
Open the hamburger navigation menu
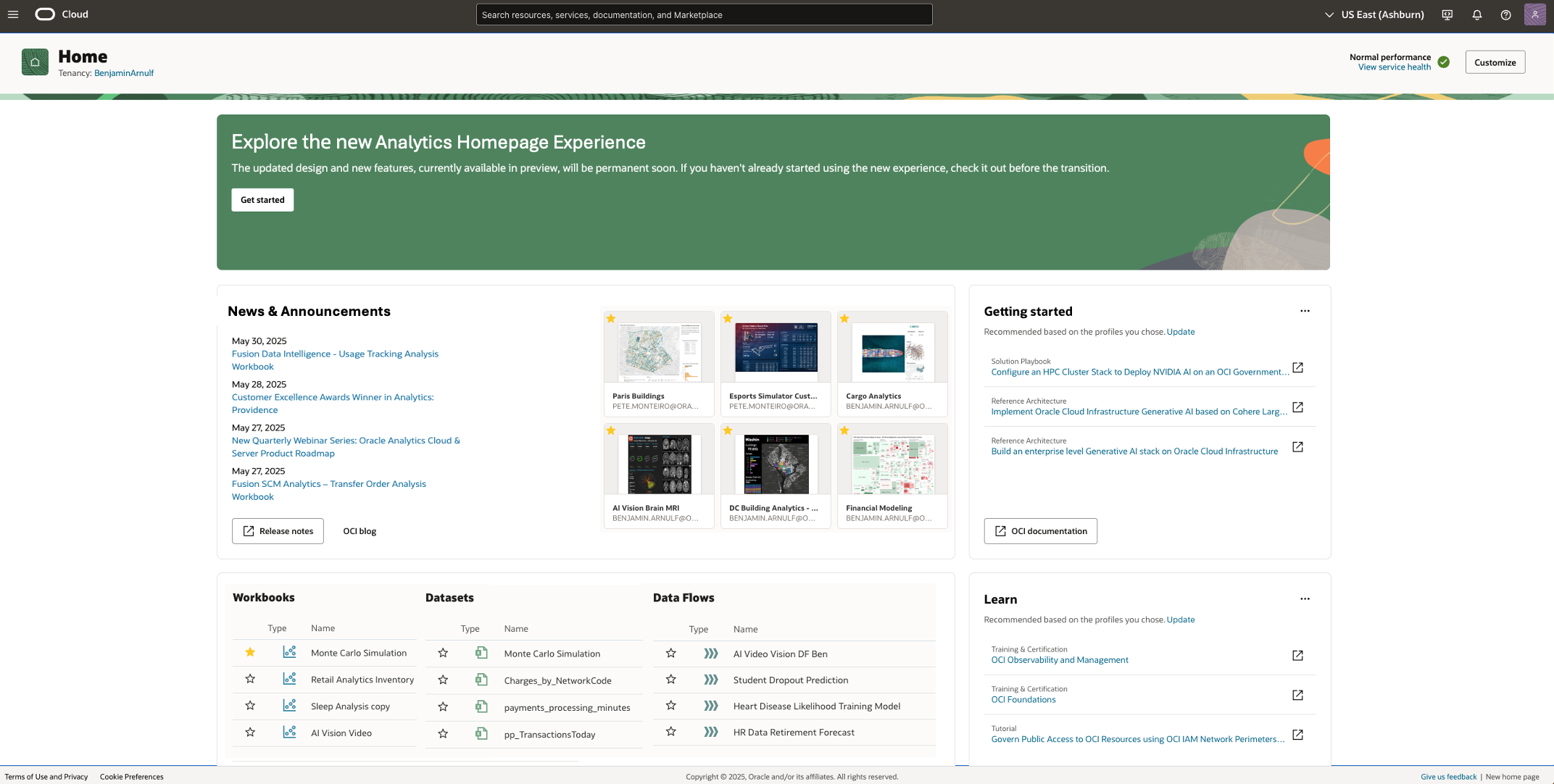tap(13, 14)
